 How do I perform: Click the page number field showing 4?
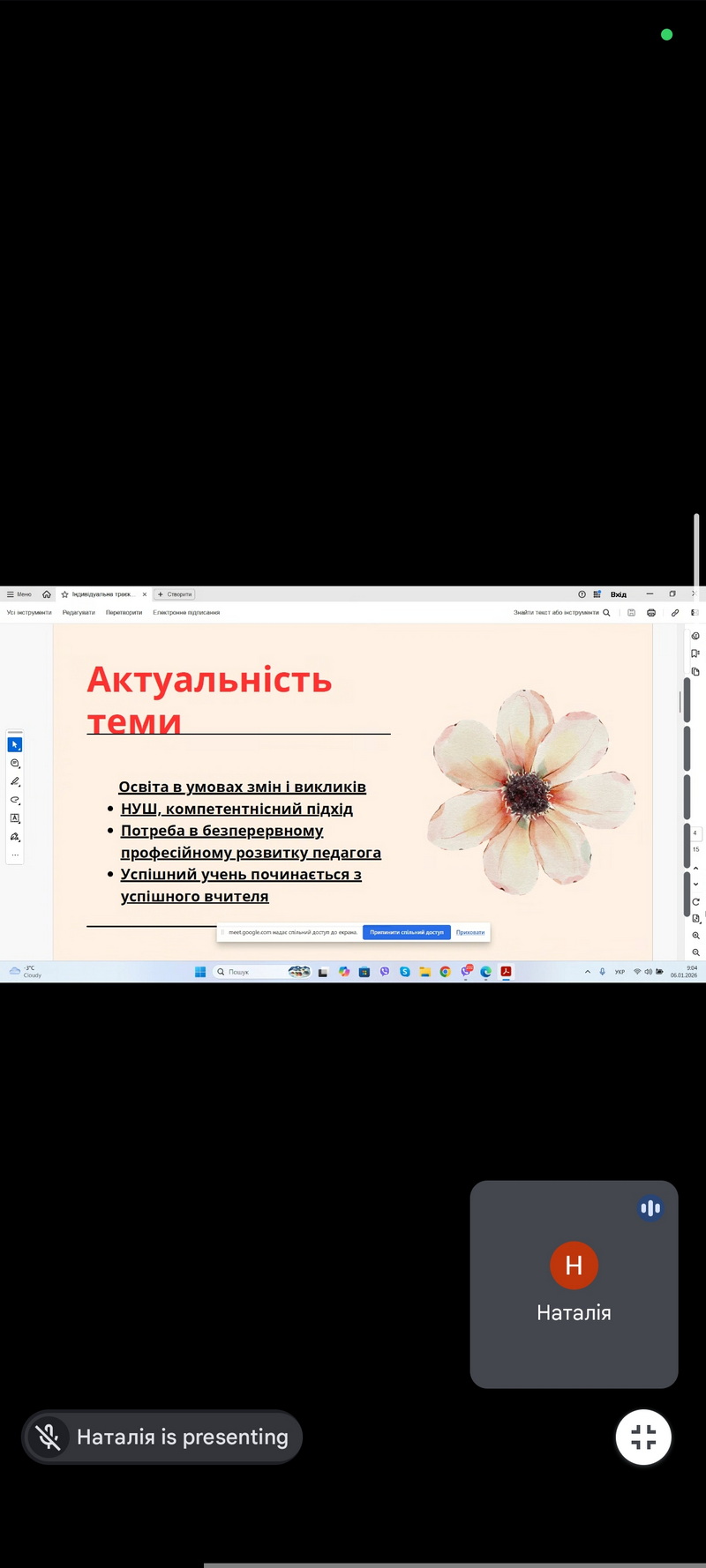pyautogui.click(x=695, y=833)
